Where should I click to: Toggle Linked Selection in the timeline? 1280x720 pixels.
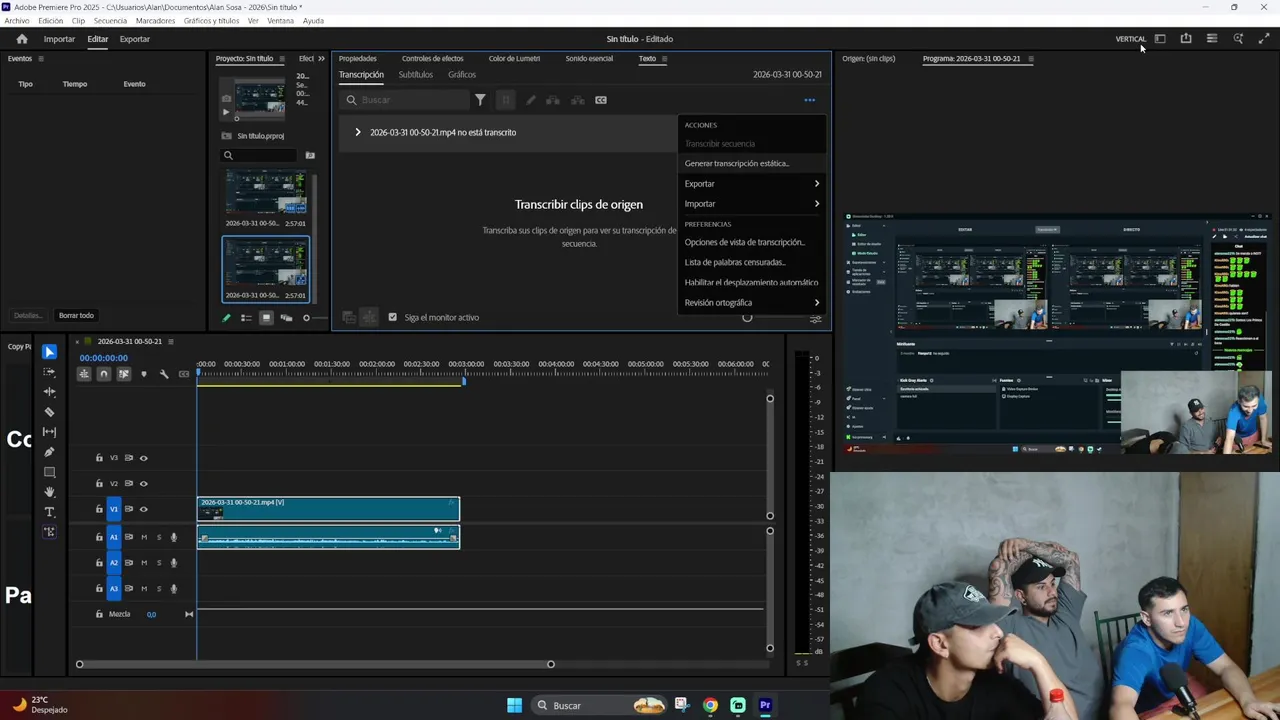pos(124,374)
